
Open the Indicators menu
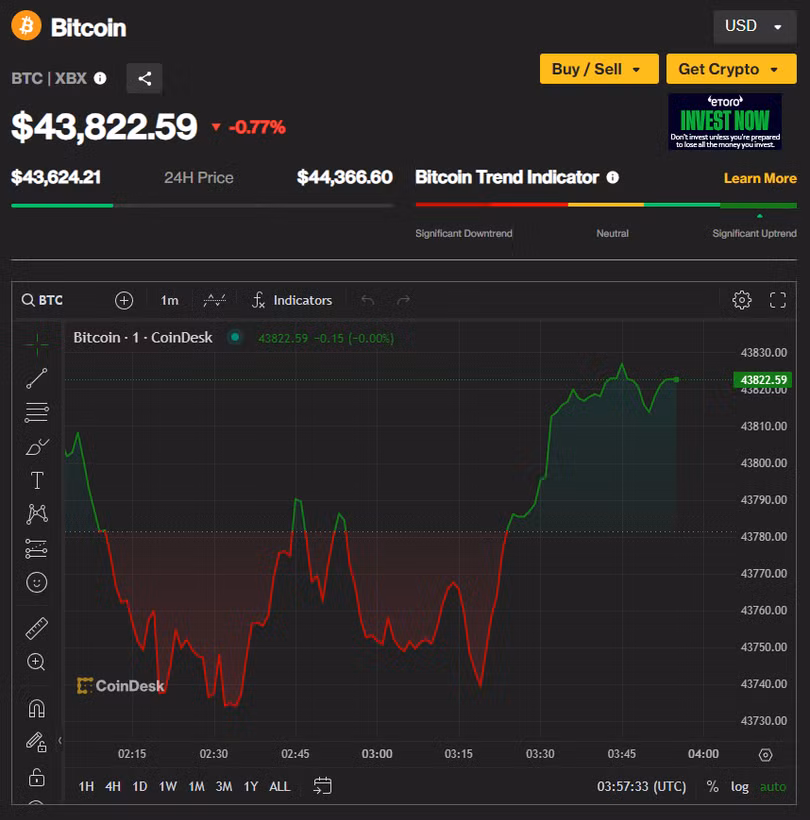point(292,300)
